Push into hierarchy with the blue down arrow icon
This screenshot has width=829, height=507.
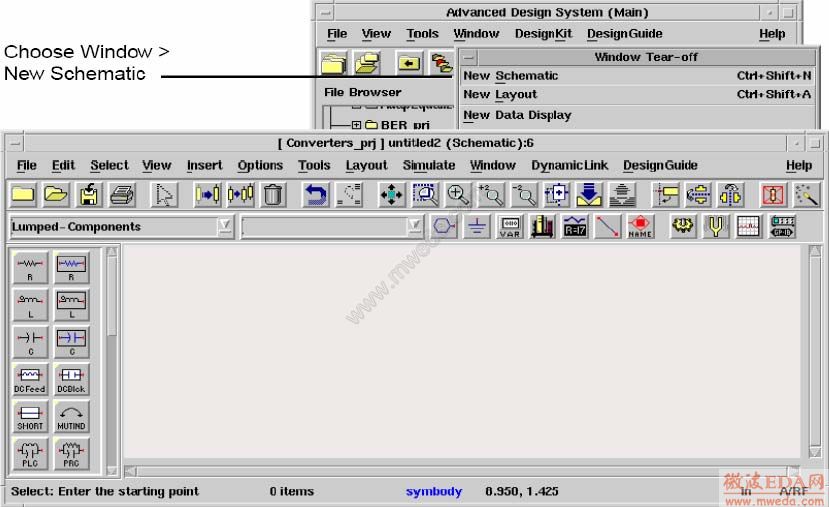[x=589, y=195]
